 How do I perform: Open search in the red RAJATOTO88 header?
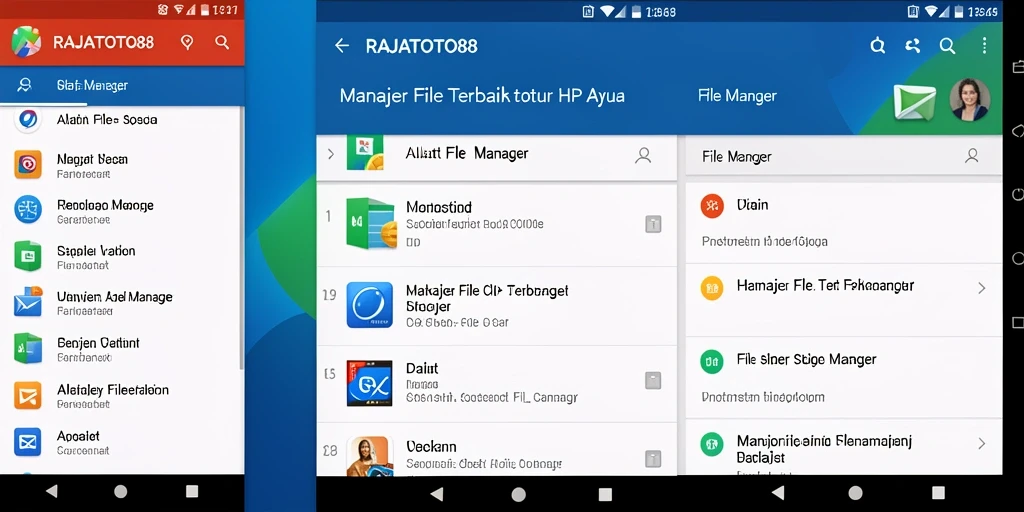click(x=222, y=42)
